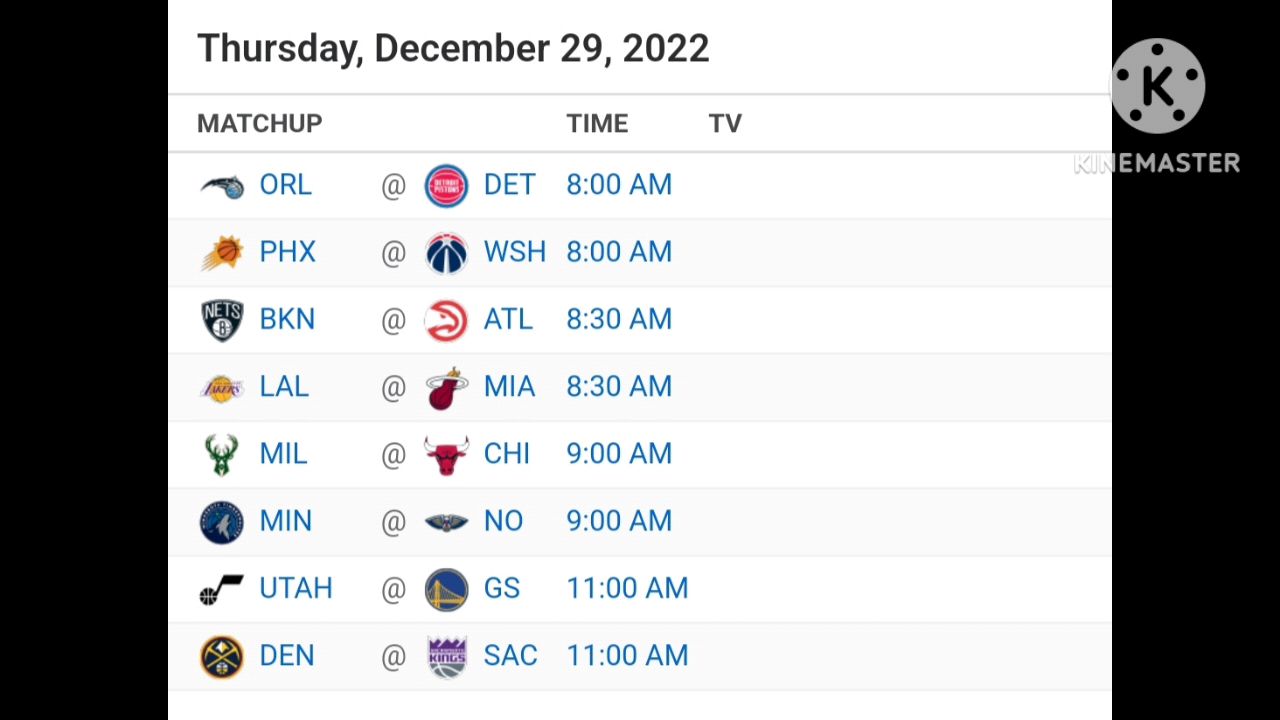Click the 9:00 AM MIN-NO game time

click(x=619, y=522)
